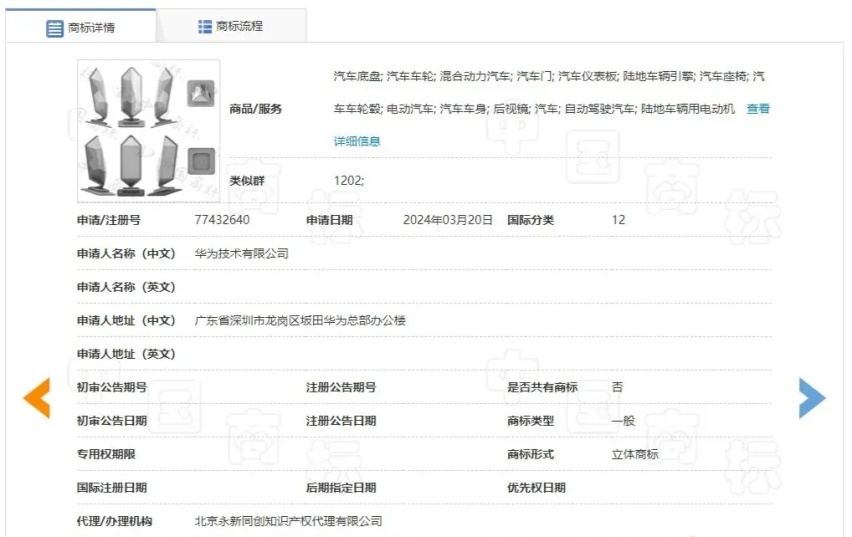Open the 查看 link in goods list
Screen dimensions: 852x537
(x=758, y=109)
